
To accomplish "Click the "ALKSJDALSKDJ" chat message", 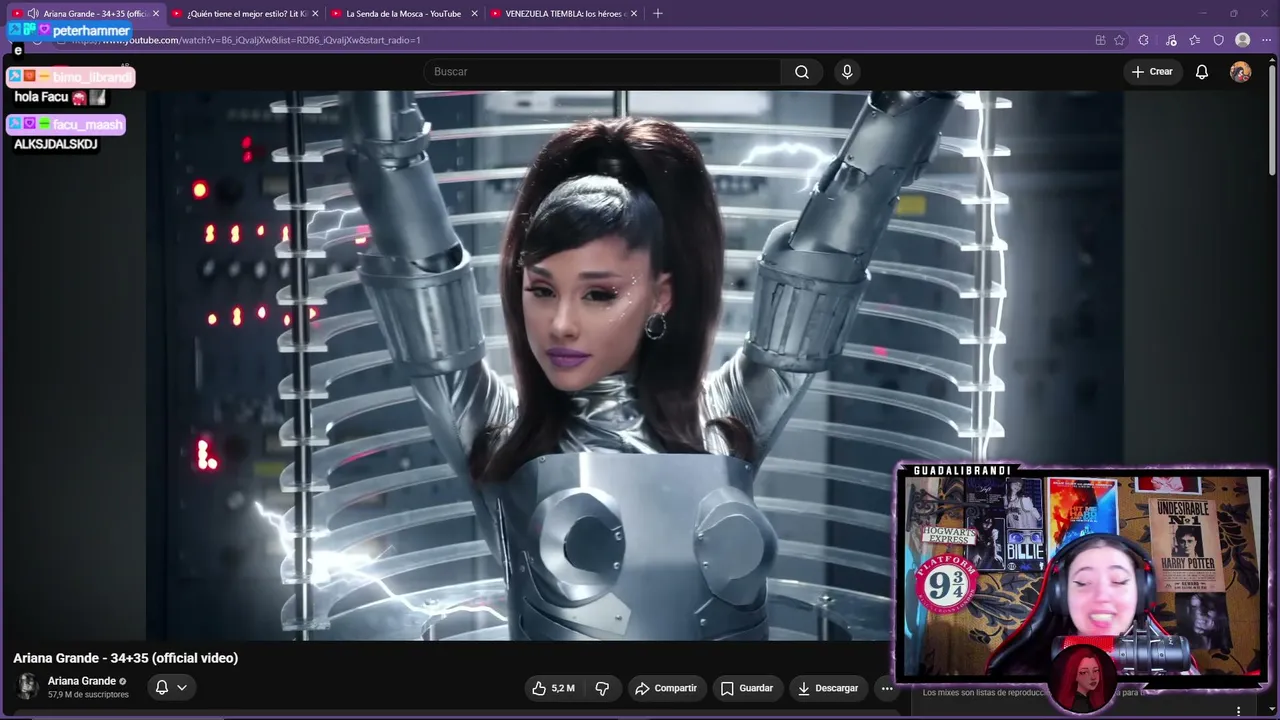I will point(56,144).
